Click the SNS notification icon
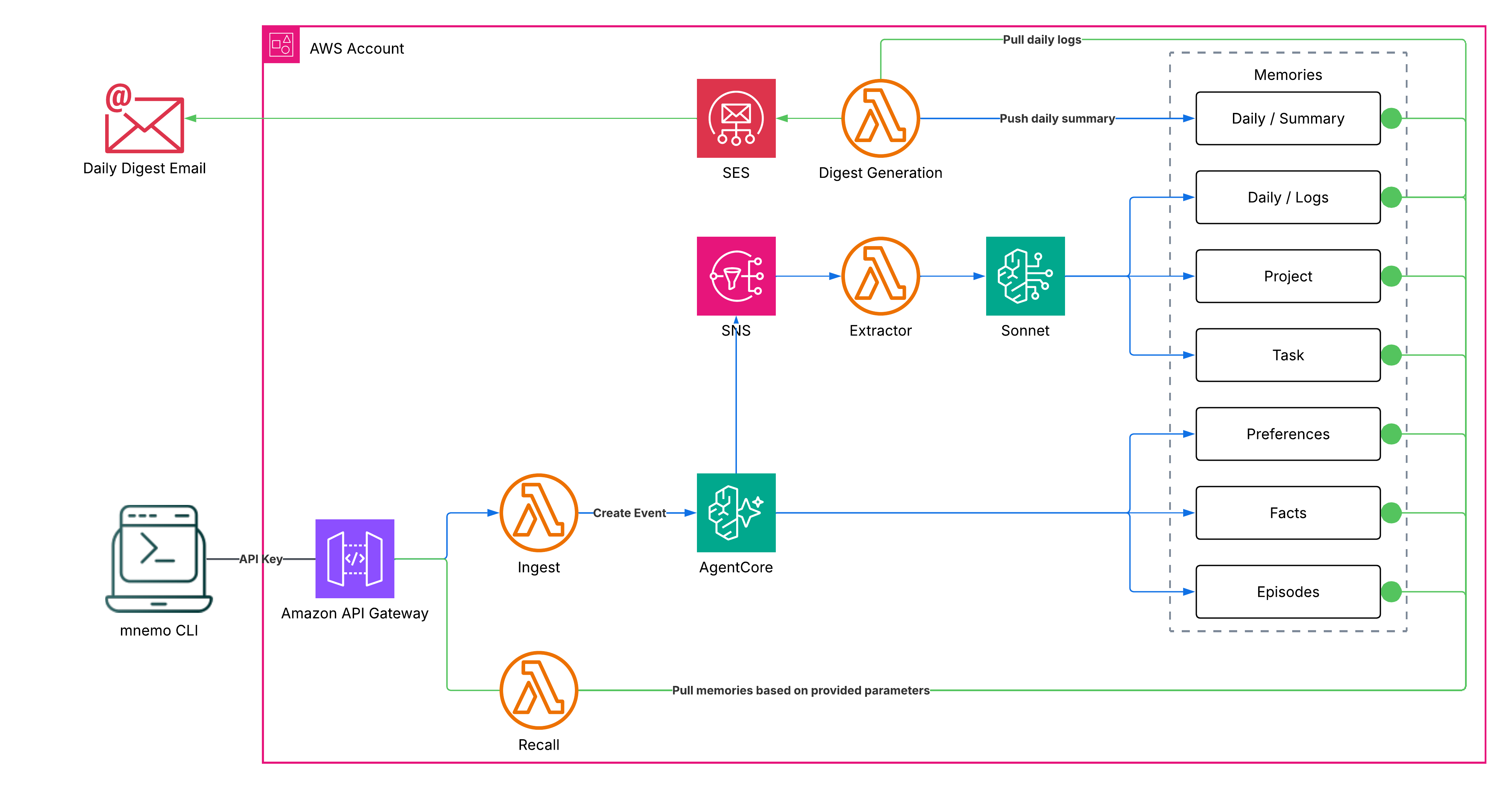 point(735,276)
